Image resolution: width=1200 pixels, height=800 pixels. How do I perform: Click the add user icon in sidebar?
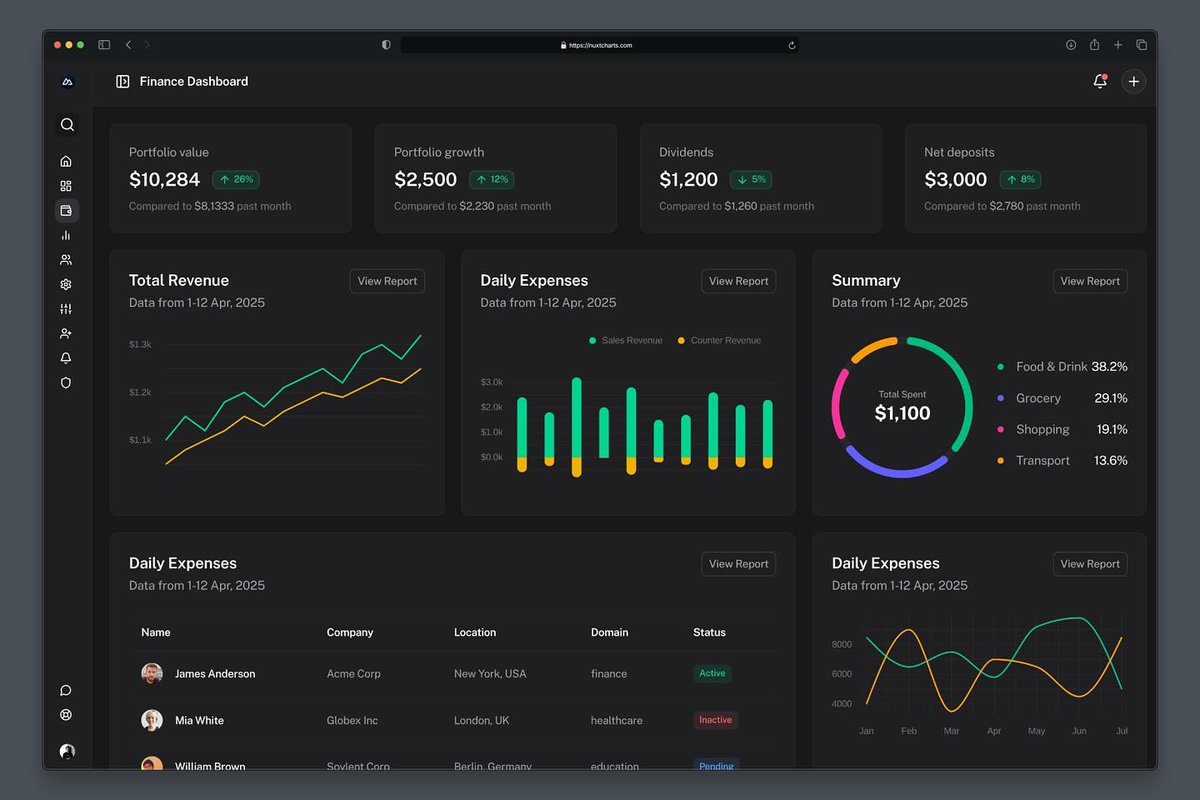coord(66,333)
